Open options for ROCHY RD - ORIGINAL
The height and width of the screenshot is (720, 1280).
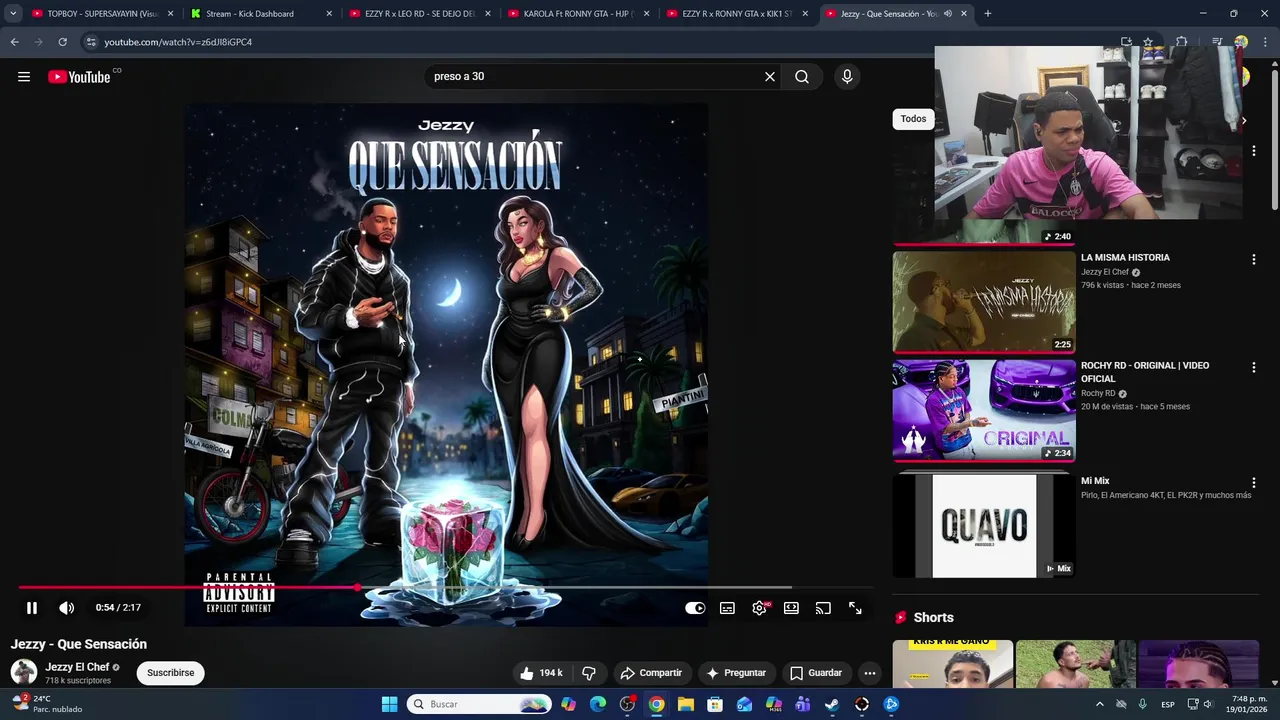[1253, 368]
